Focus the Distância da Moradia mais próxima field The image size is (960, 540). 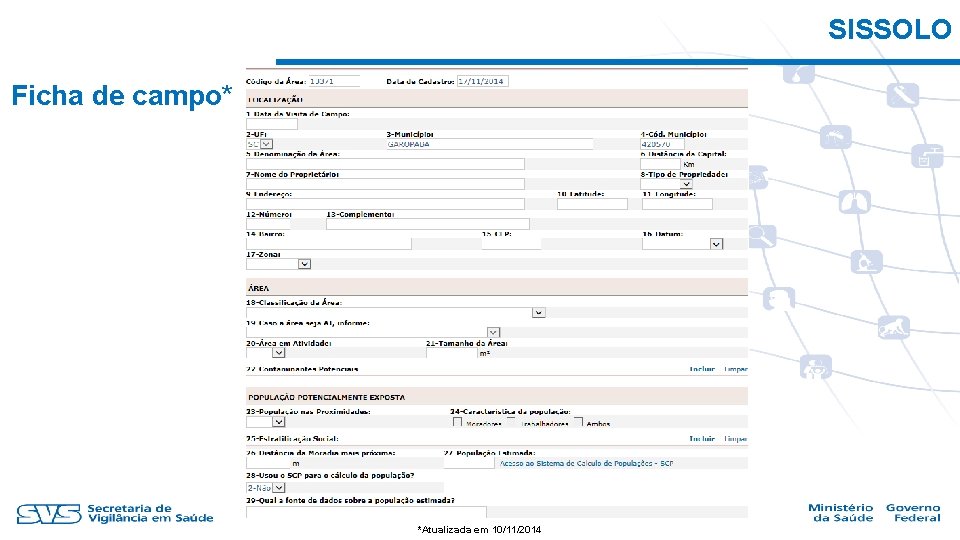tap(268, 463)
